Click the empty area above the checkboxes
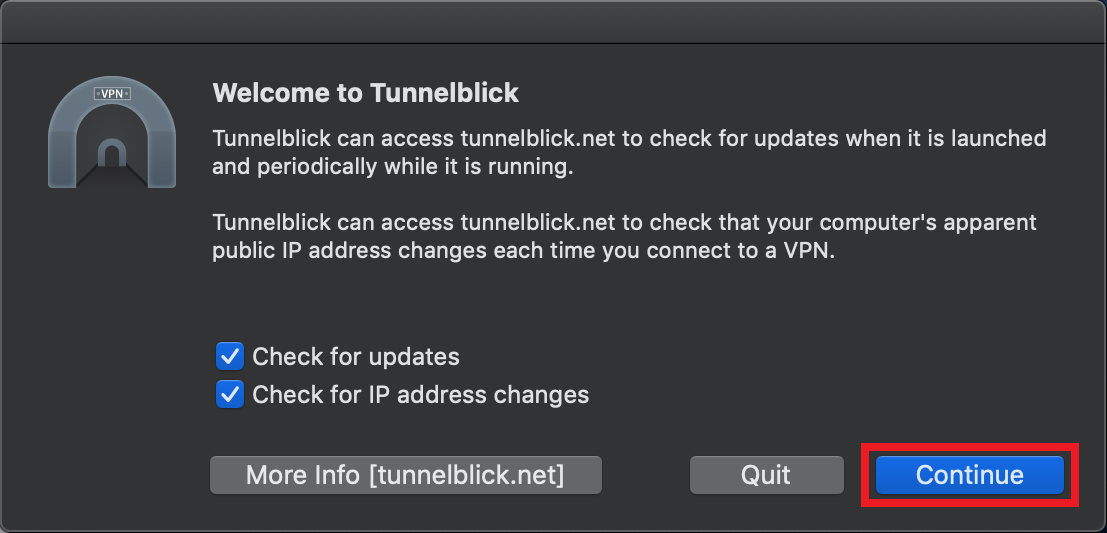Image resolution: width=1107 pixels, height=533 pixels. [x=628, y=304]
